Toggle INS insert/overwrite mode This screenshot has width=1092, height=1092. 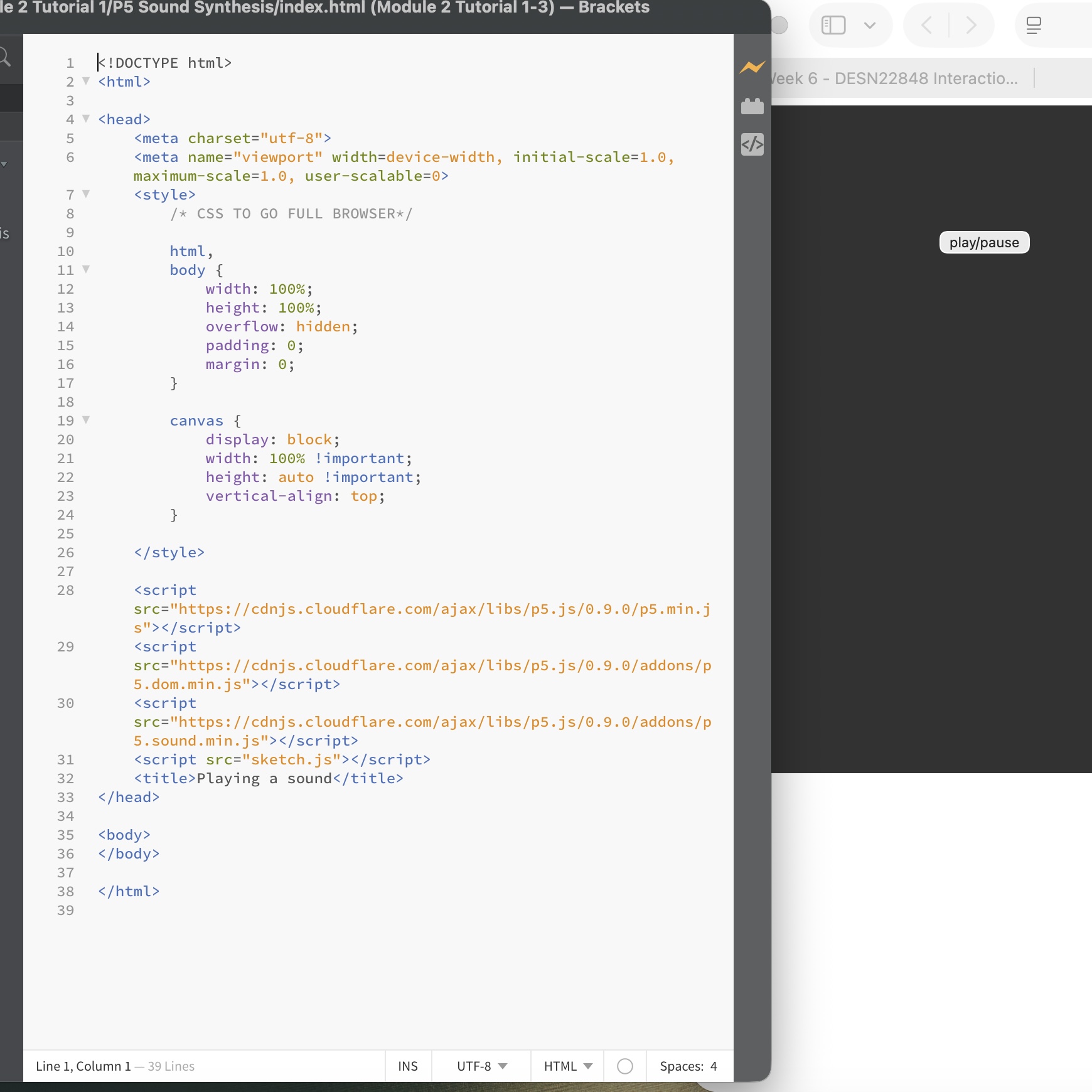point(408,1066)
